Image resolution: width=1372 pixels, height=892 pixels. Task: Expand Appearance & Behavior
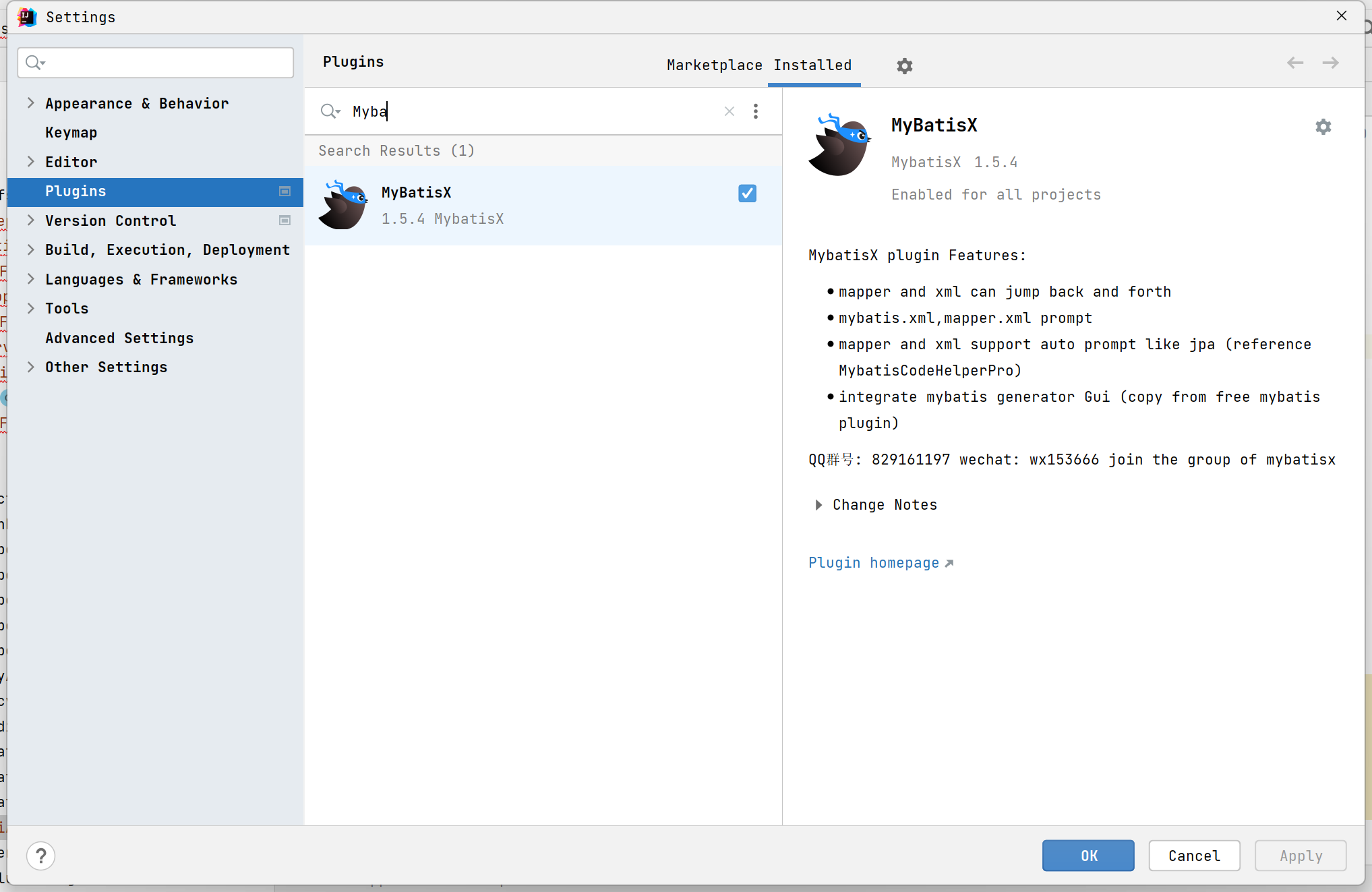tap(30, 103)
